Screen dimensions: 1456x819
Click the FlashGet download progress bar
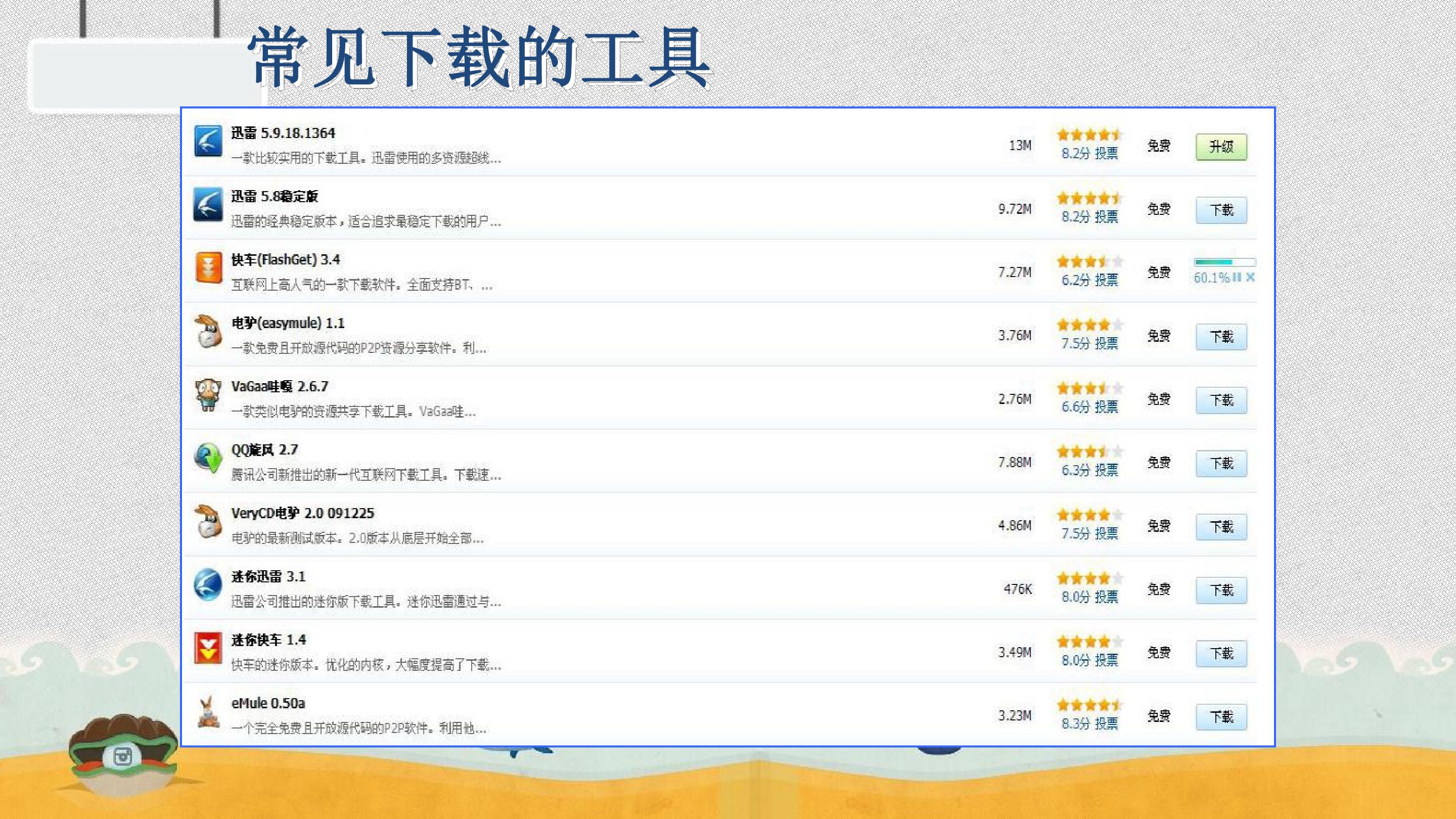[1225, 262]
